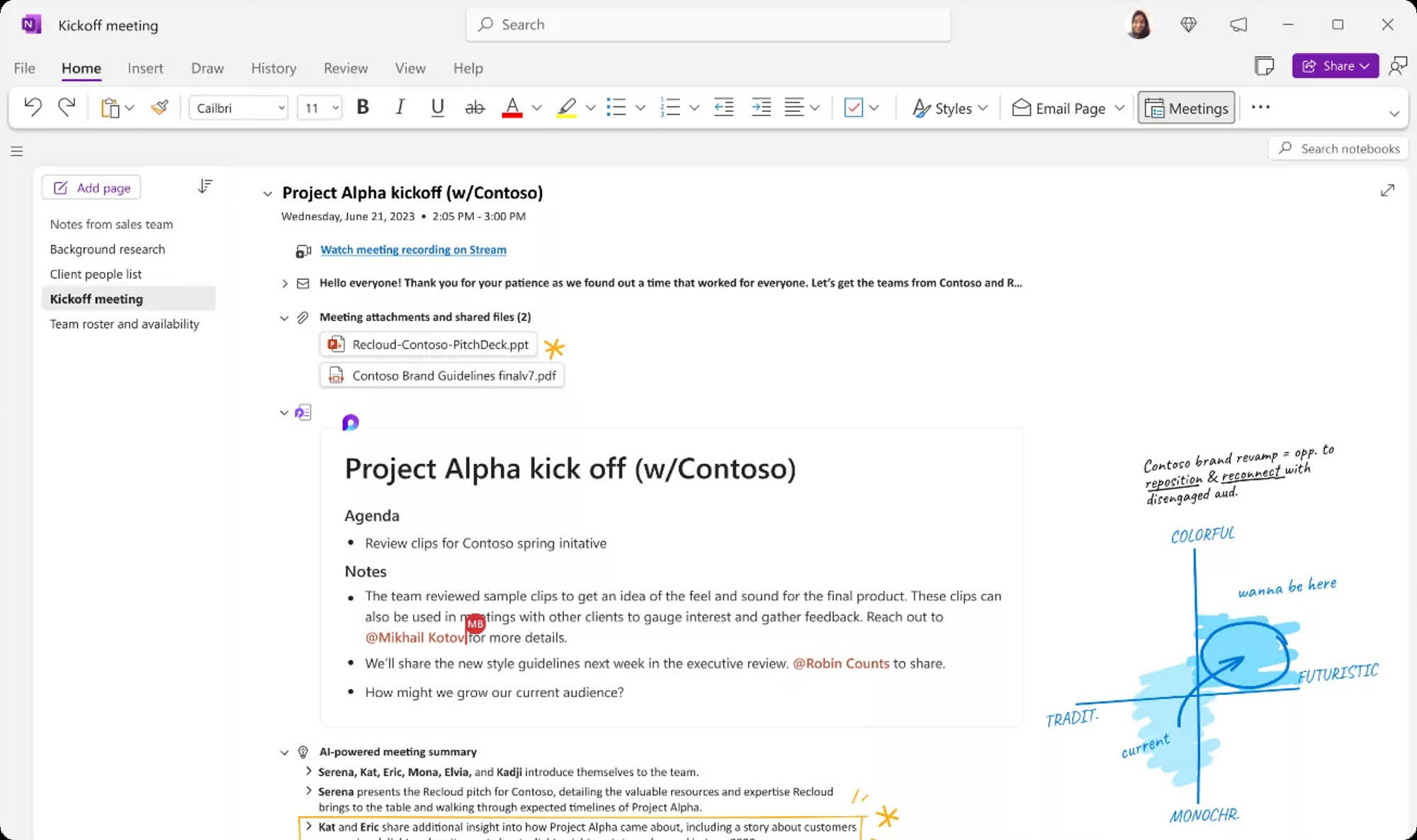Open Recloud-Contoso-PitchDeck.ppt attachment
Image resolution: width=1417 pixels, height=840 pixels.
[428, 344]
